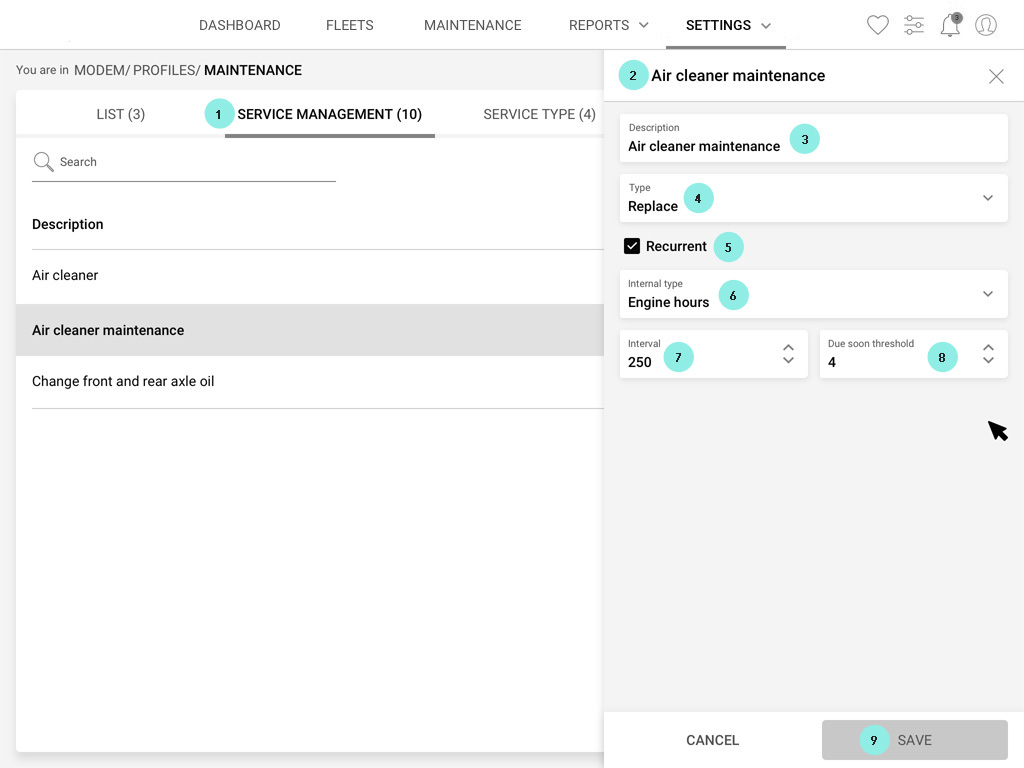The image size is (1024, 768).
Task: Go to MODEM in breadcrumb
Action: point(100,70)
